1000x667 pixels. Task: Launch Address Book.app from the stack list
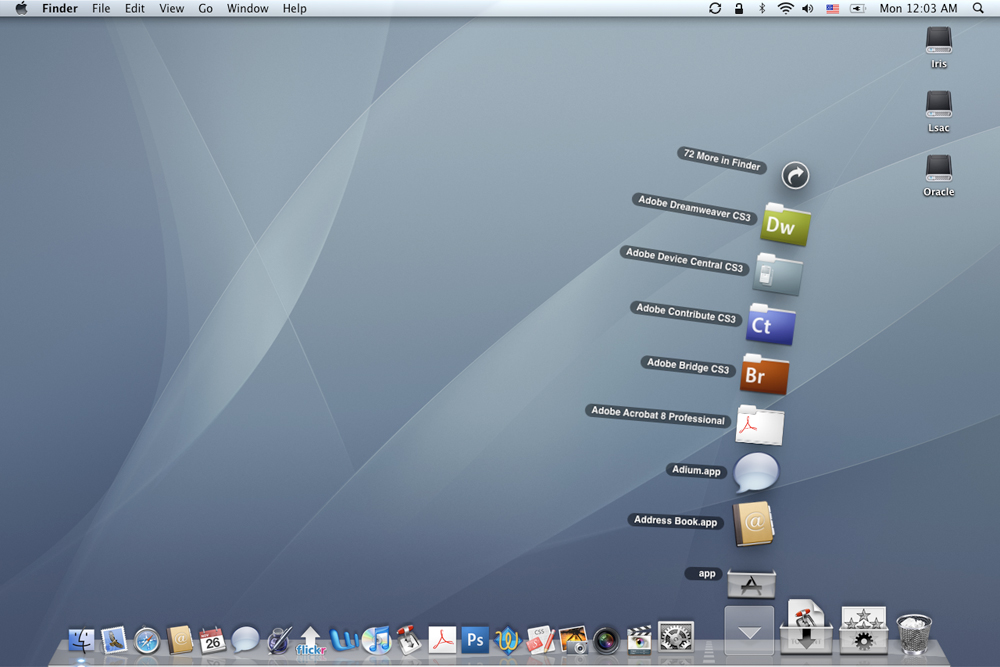click(x=753, y=524)
